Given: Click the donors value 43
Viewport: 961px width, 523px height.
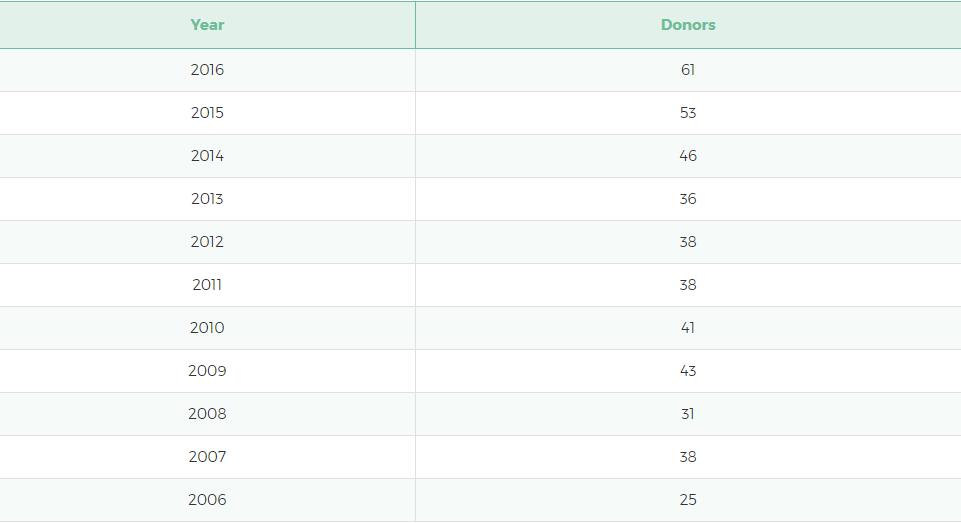Looking at the screenshot, I should [x=688, y=371].
